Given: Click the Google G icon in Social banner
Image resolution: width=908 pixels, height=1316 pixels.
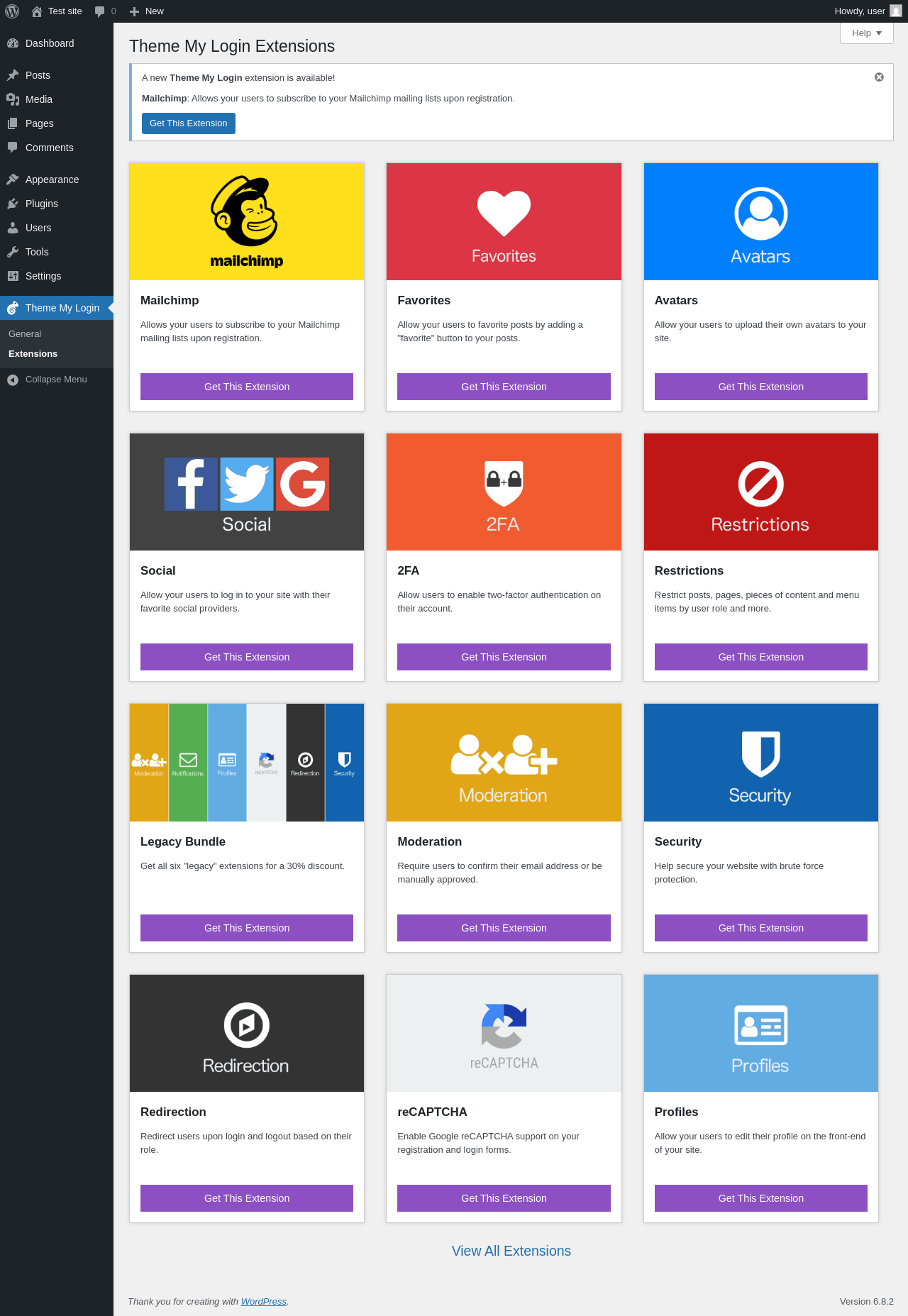Looking at the screenshot, I should tap(303, 484).
